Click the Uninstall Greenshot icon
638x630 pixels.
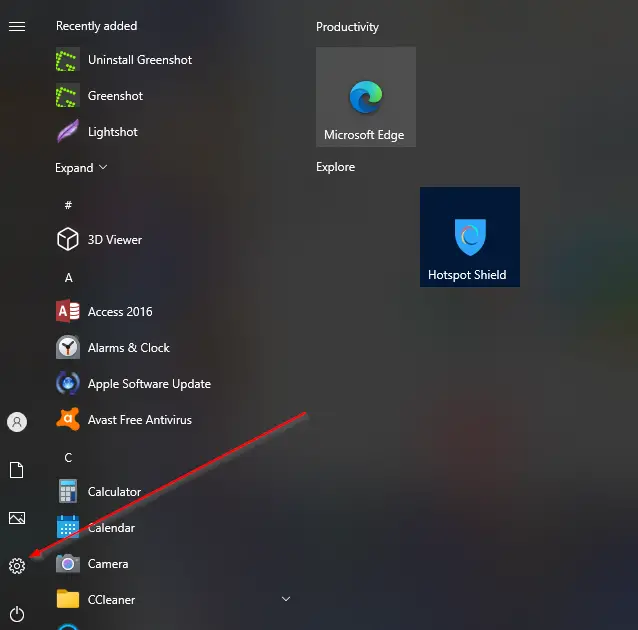(x=68, y=60)
